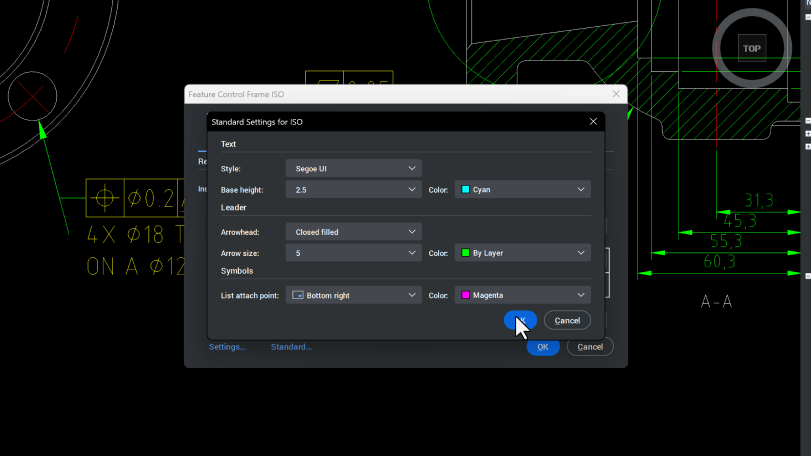Click the position tolerance symbol in drawing
811x456 pixels.
coord(105,197)
